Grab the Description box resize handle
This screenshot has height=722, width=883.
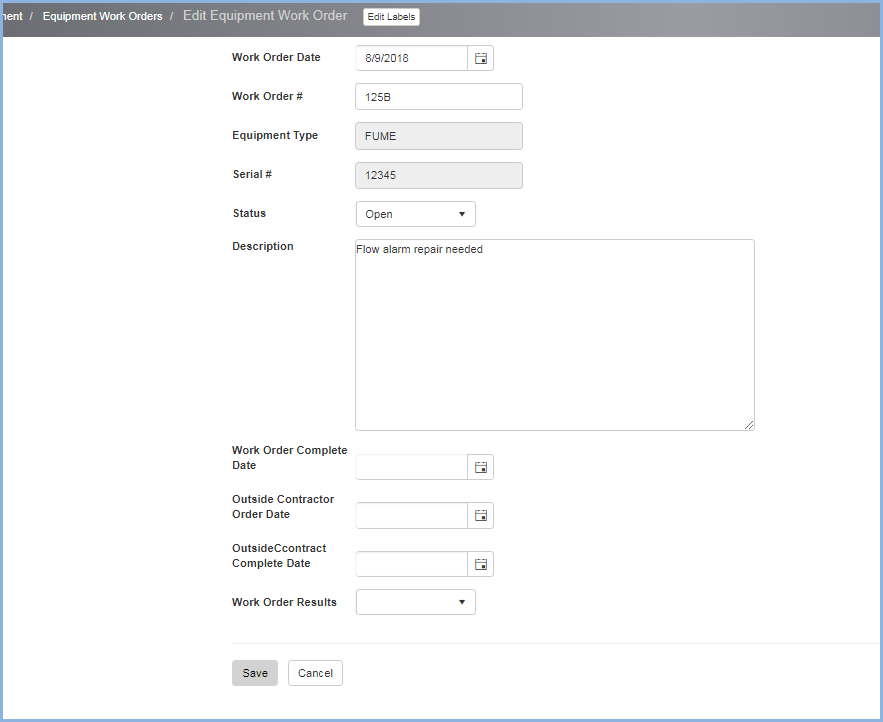coord(749,425)
